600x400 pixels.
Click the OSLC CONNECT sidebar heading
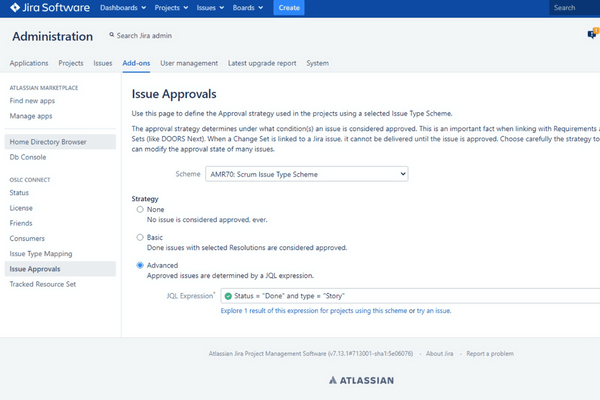30,180
